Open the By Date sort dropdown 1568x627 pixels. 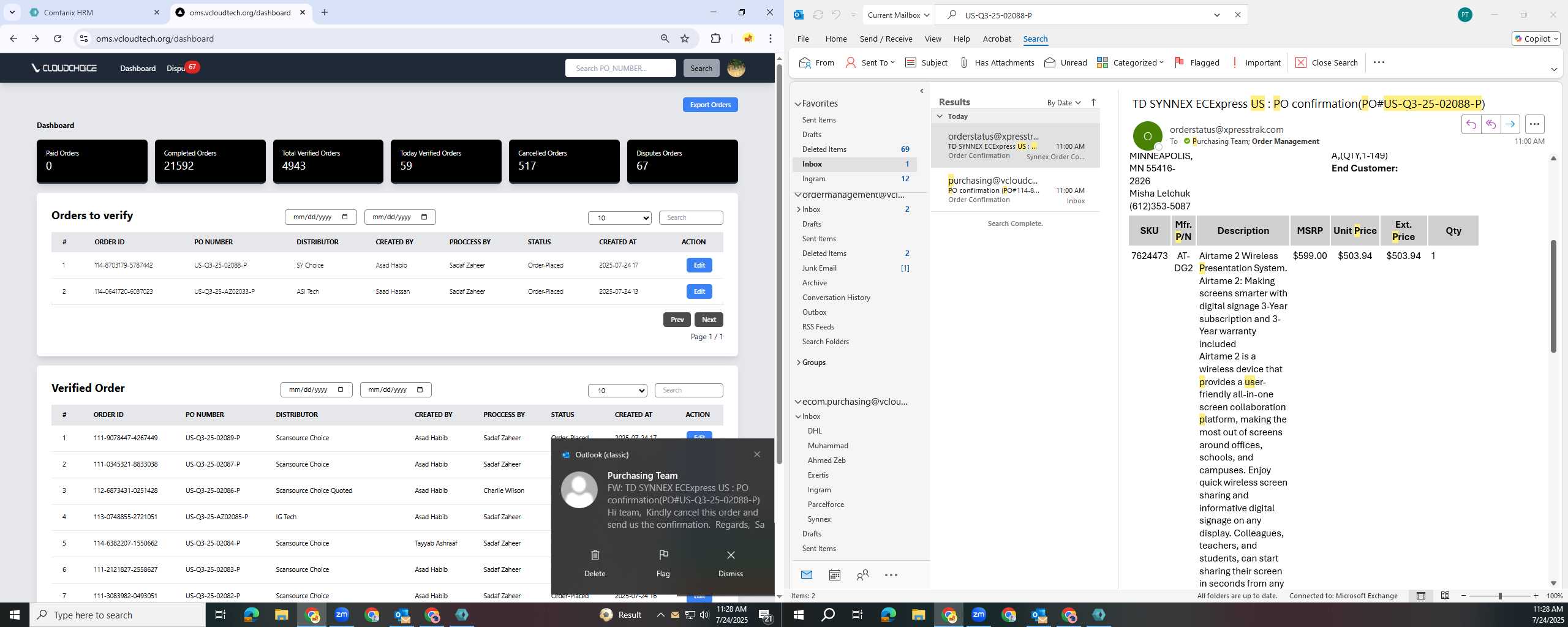1063,102
